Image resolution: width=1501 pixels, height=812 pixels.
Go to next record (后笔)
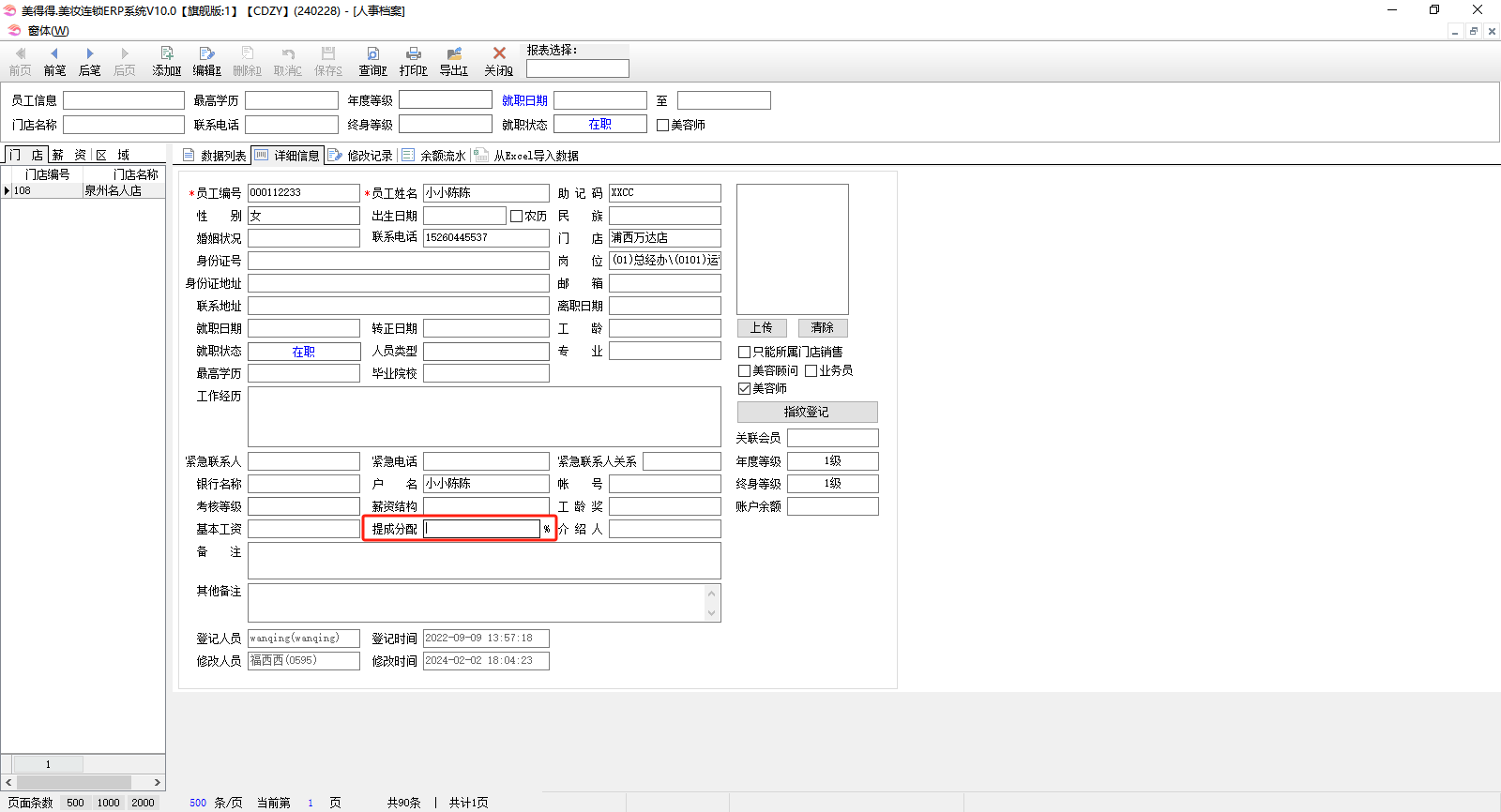tap(89, 62)
